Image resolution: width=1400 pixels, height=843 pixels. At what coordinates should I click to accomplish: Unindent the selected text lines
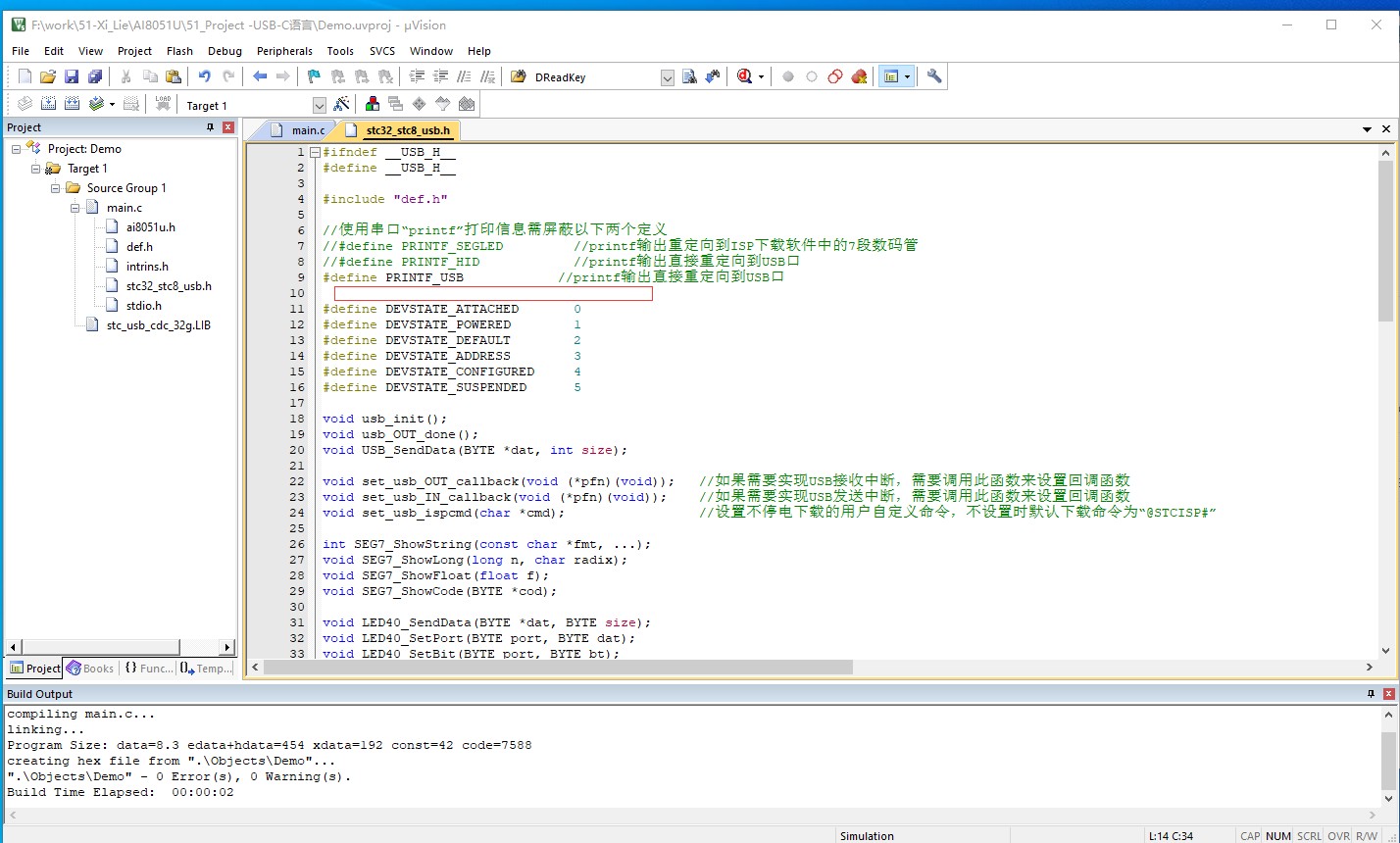pyautogui.click(x=440, y=76)
